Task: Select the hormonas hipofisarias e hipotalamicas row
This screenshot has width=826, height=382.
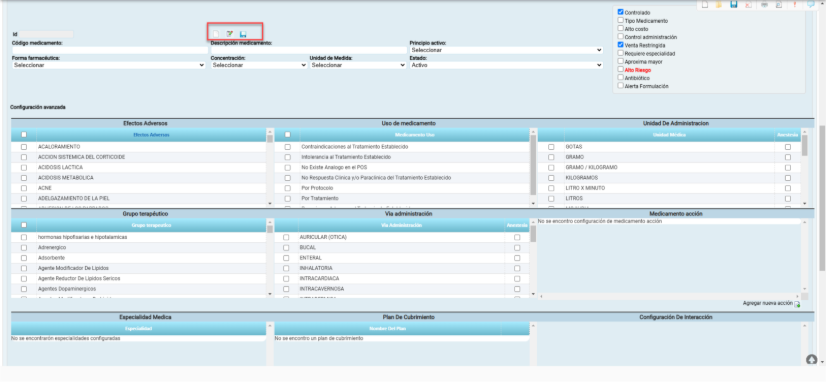Action: (83, 237)
